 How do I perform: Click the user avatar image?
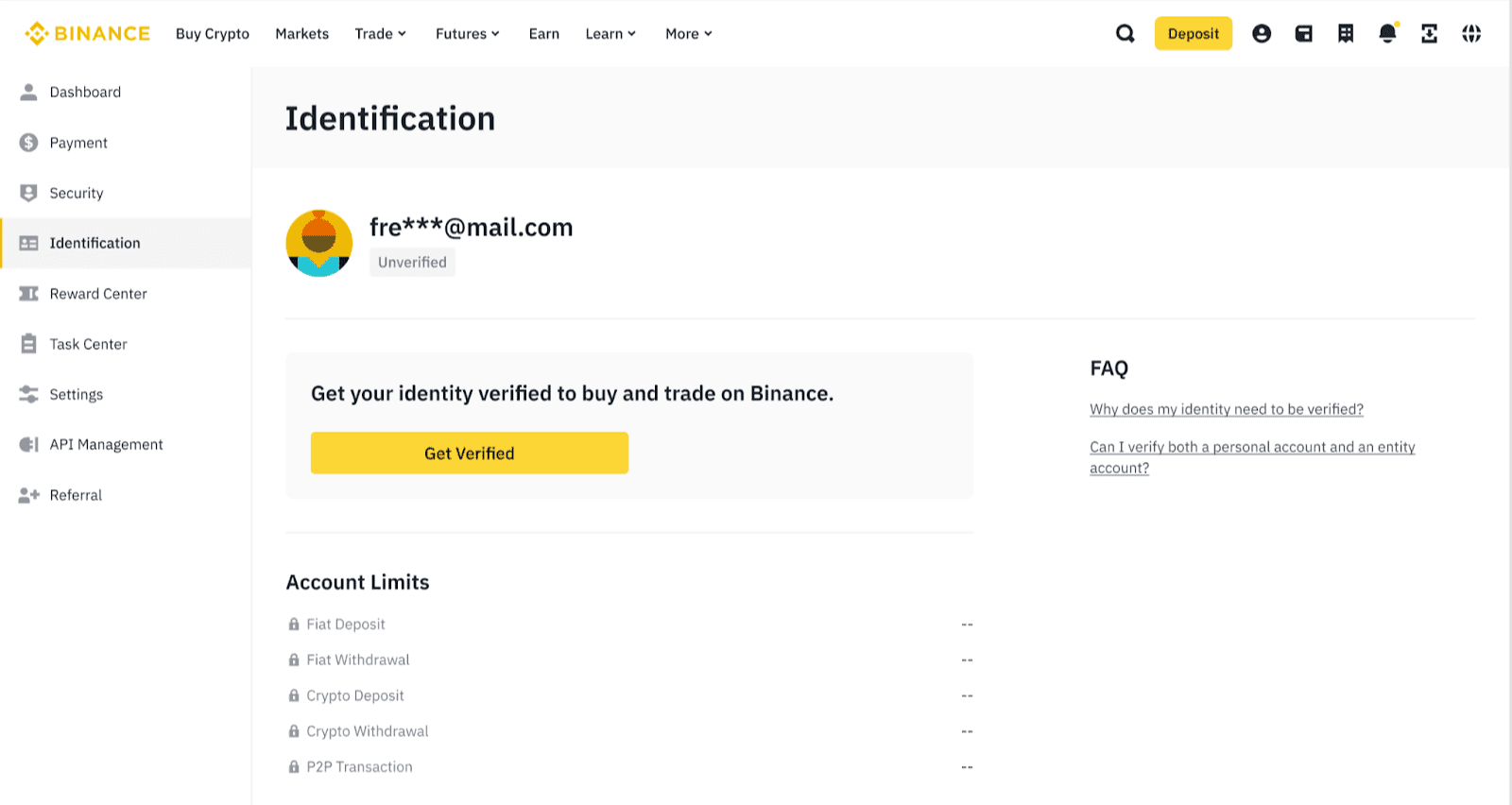coord(319,244)
